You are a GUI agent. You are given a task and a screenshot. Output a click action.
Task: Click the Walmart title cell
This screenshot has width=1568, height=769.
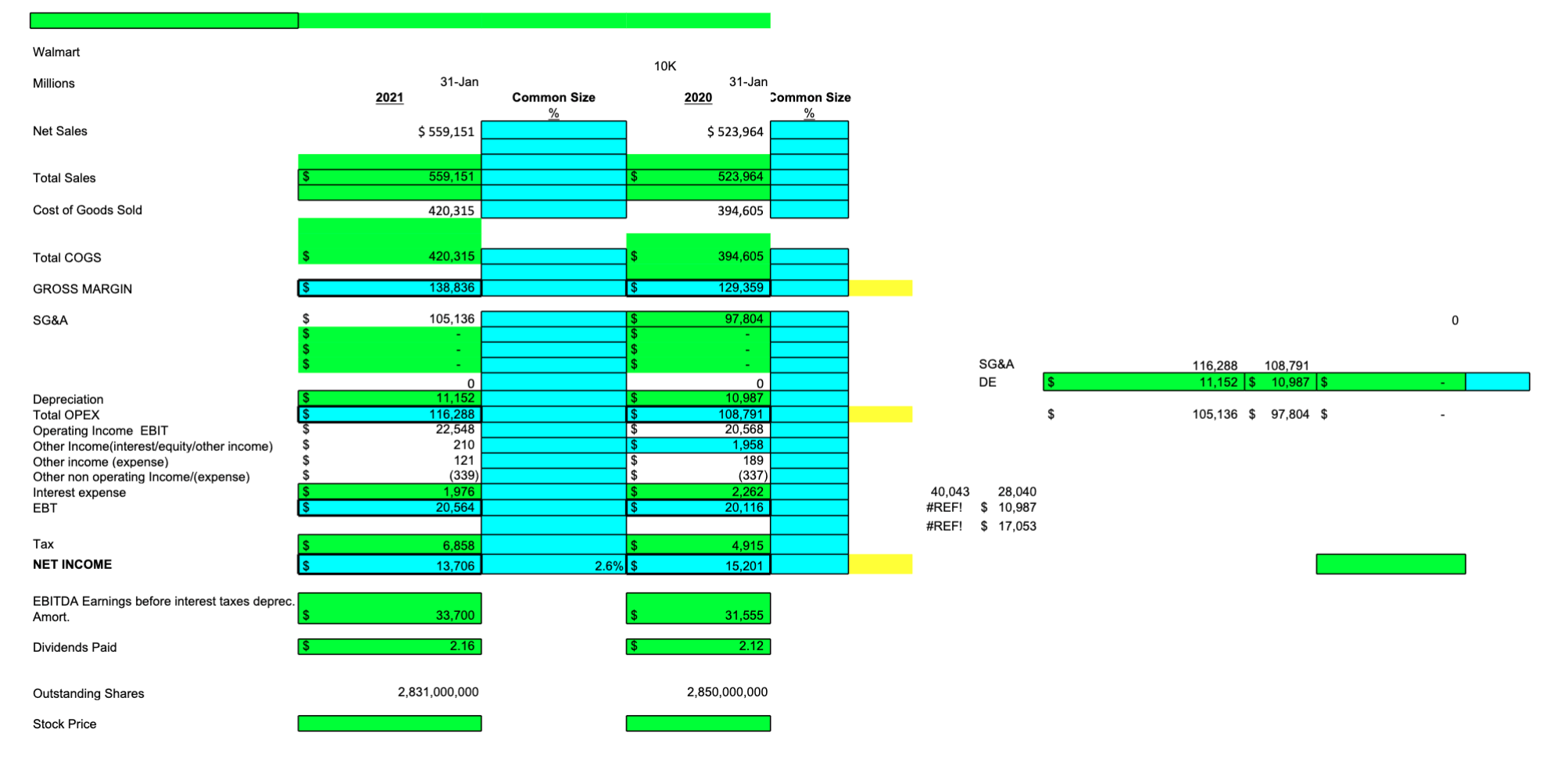pos(56,52)
